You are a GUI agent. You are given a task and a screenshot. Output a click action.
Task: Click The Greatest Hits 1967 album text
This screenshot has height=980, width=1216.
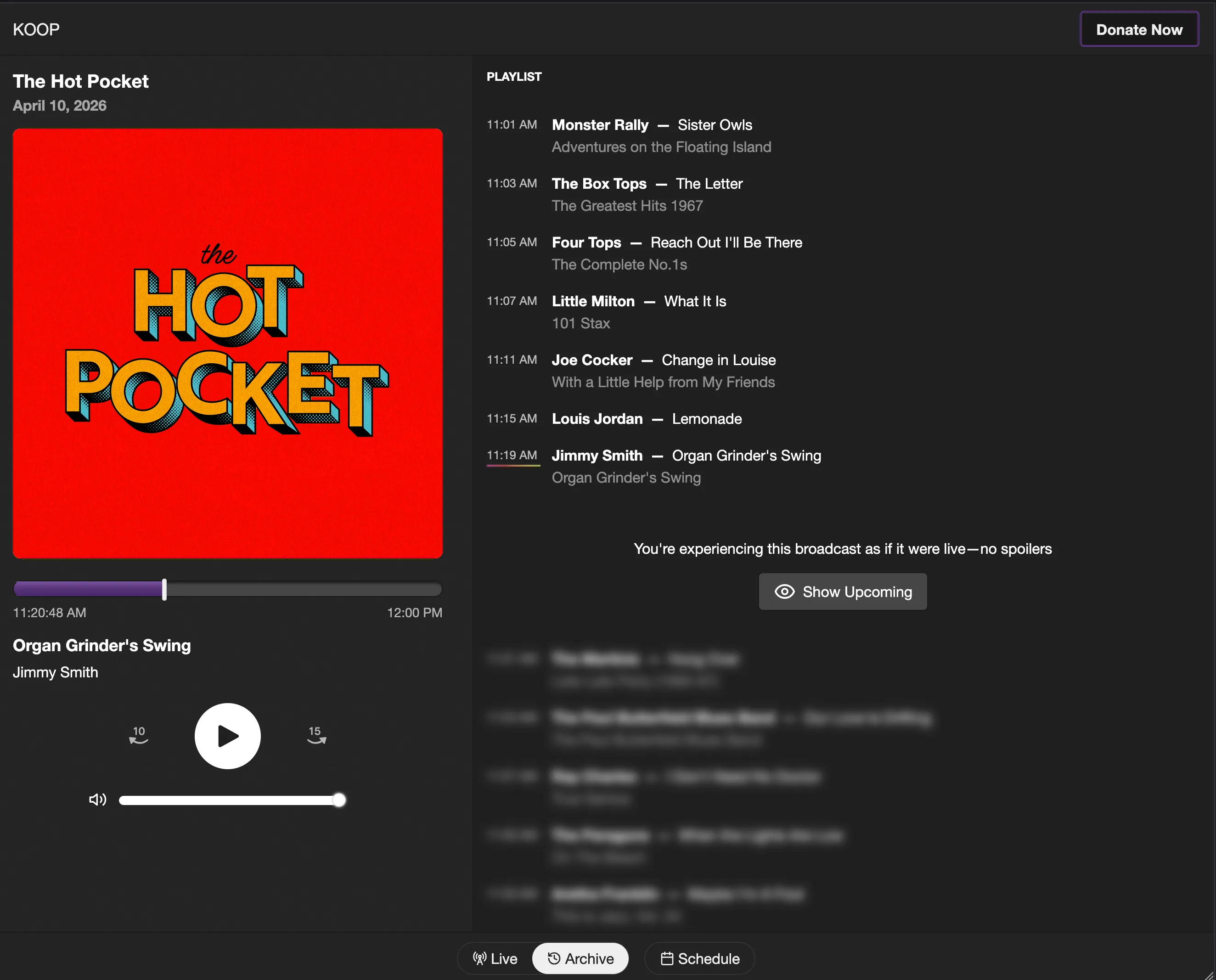point(627,205)
